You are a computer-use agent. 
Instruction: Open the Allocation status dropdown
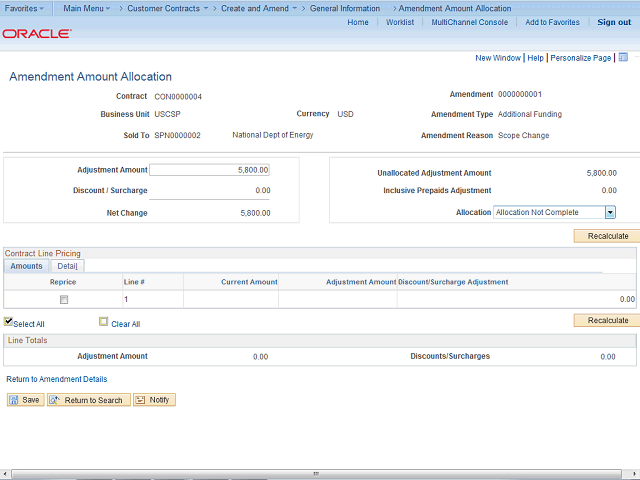coord(610,212)
